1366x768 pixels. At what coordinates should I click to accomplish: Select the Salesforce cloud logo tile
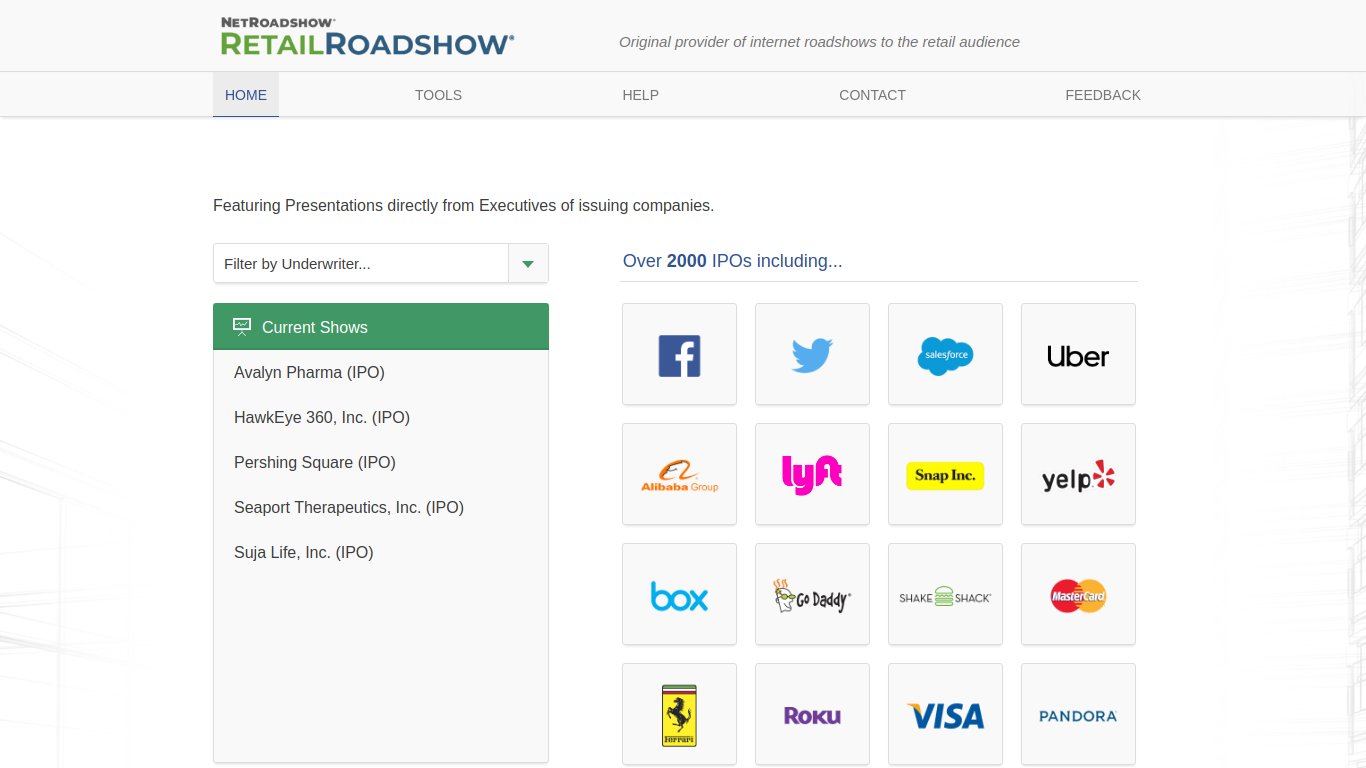pyautogui.click(x=945, y=354)
